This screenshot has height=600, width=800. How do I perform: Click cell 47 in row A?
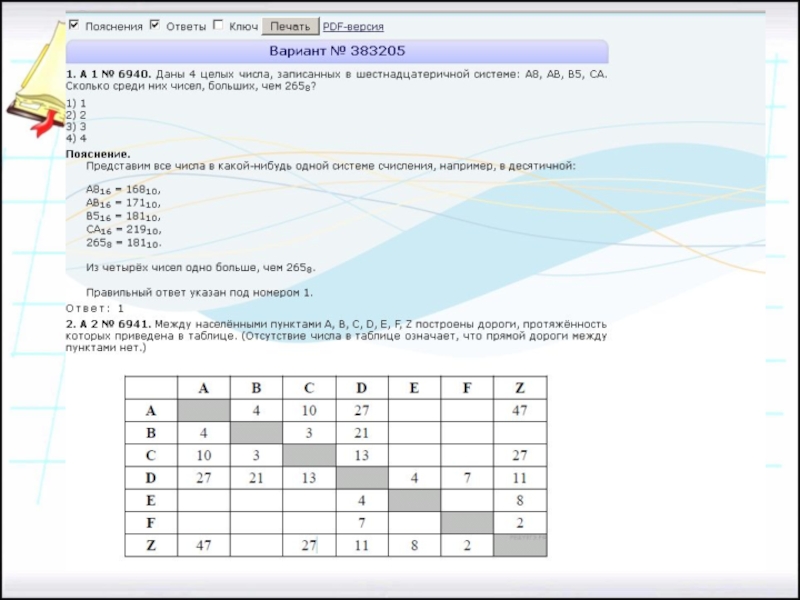point(520,410)
